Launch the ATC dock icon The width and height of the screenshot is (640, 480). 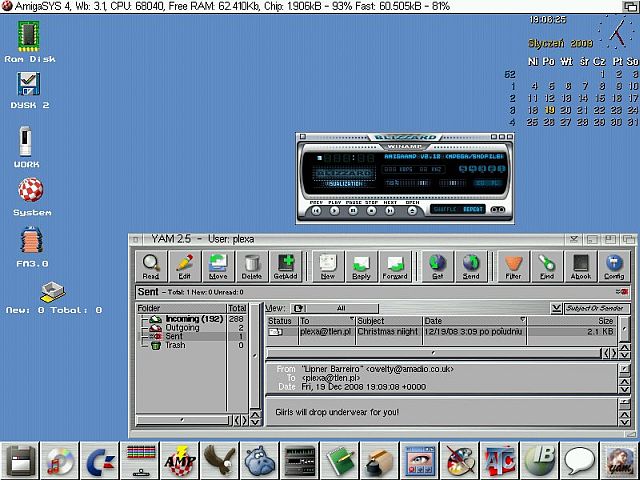tap(500, 462)
